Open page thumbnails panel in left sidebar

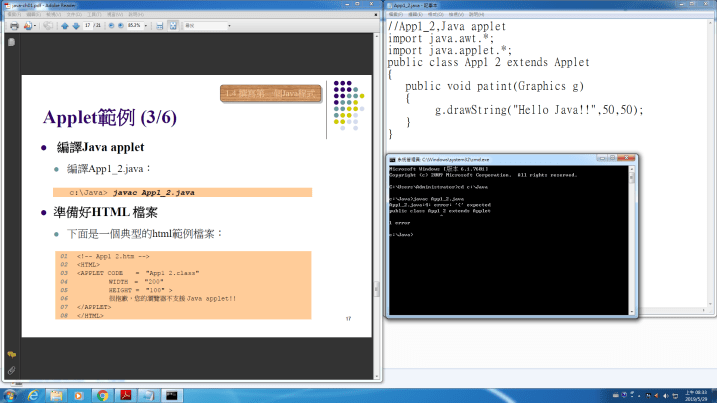[x=11, y=43]
